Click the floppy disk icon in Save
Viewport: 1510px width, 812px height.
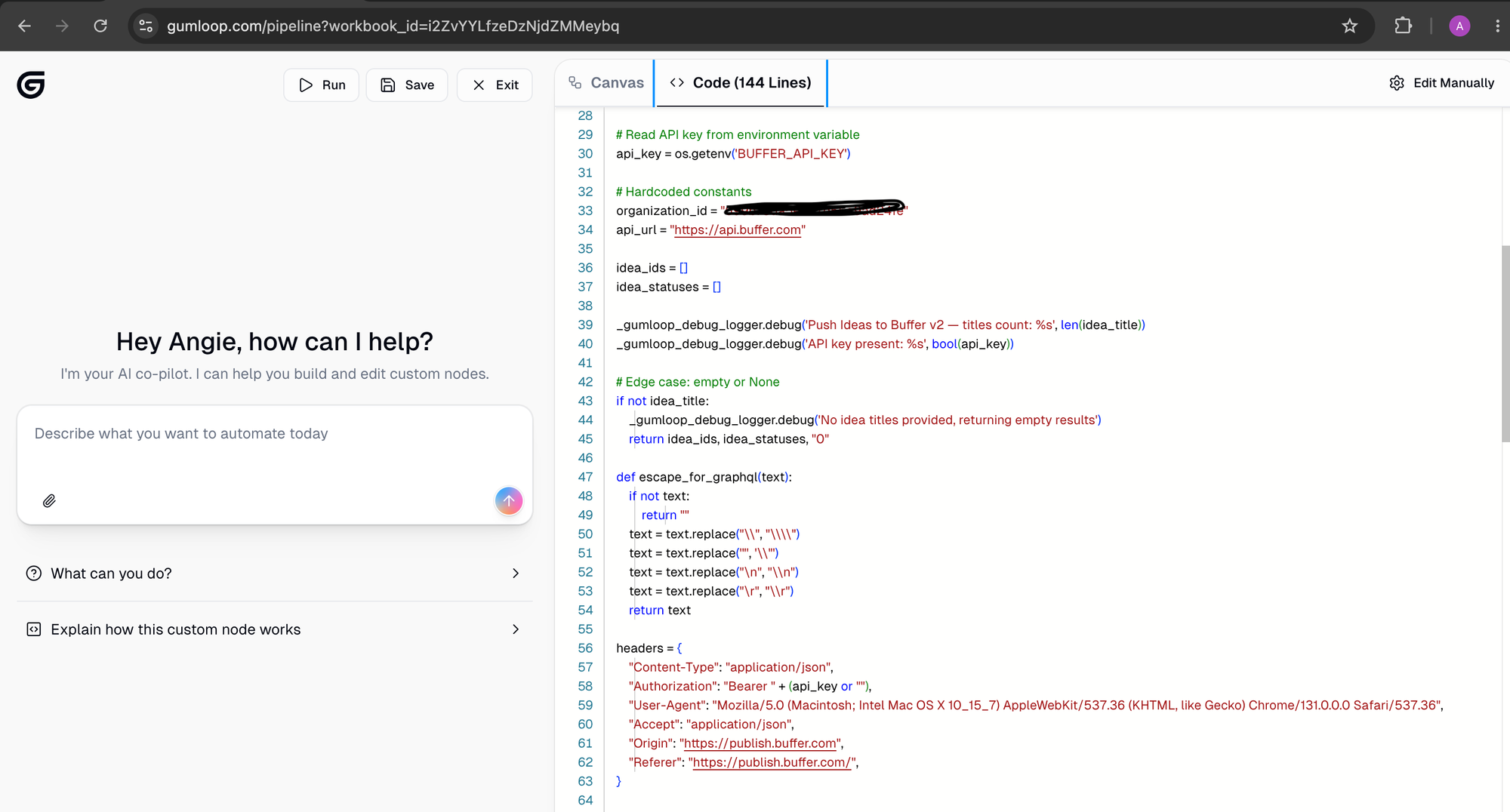388,85
